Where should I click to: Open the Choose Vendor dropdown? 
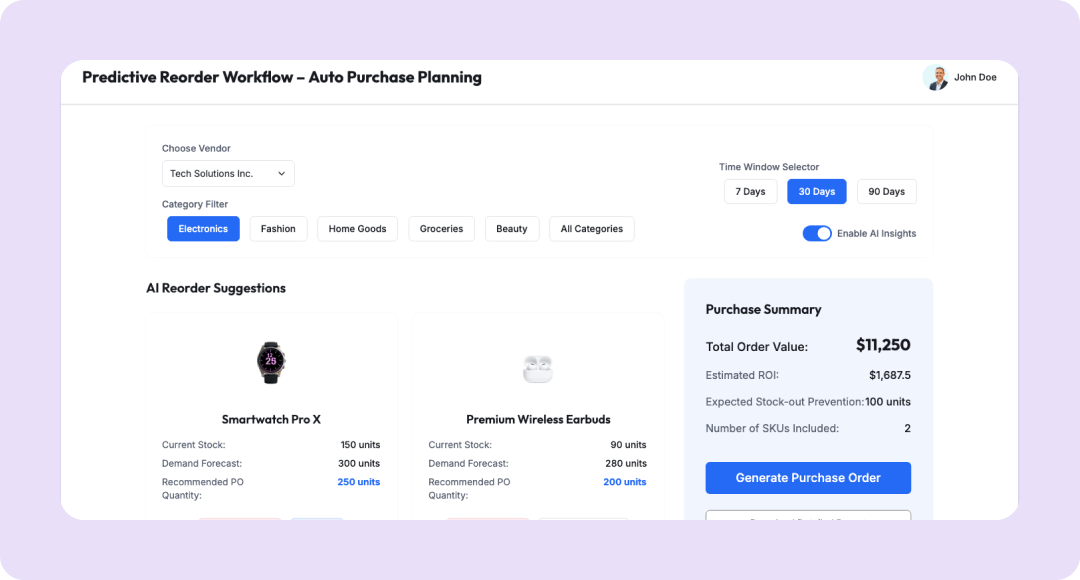point(228,174)
